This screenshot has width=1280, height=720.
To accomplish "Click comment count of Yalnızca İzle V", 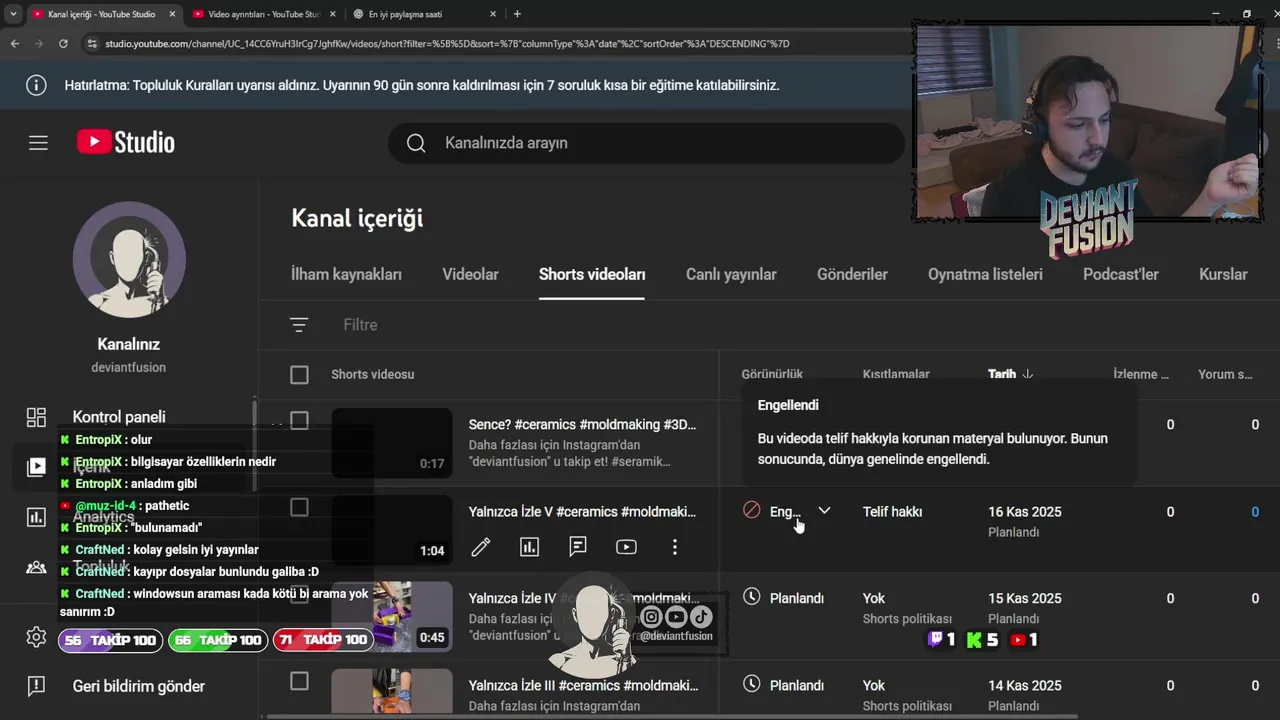I will click(1255, 511).
